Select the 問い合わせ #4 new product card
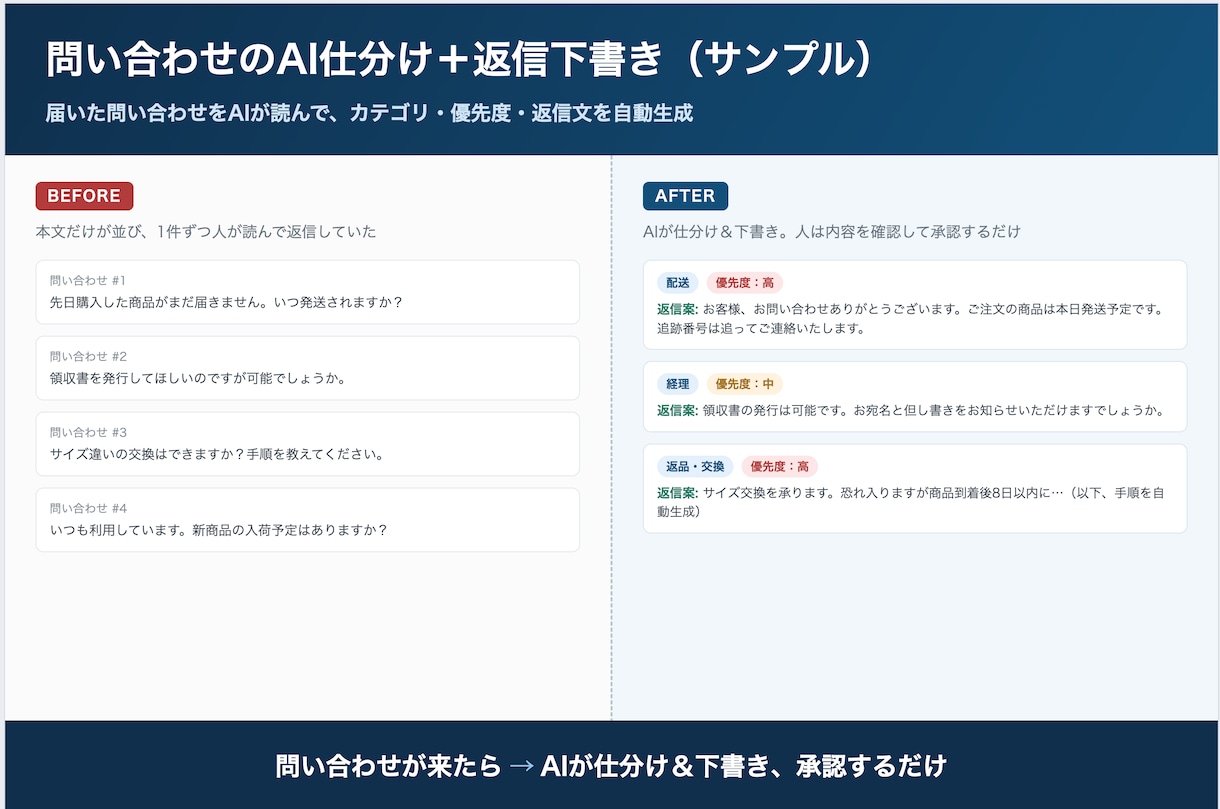Viewport: 1220px width, 809px height. point(307,520)
